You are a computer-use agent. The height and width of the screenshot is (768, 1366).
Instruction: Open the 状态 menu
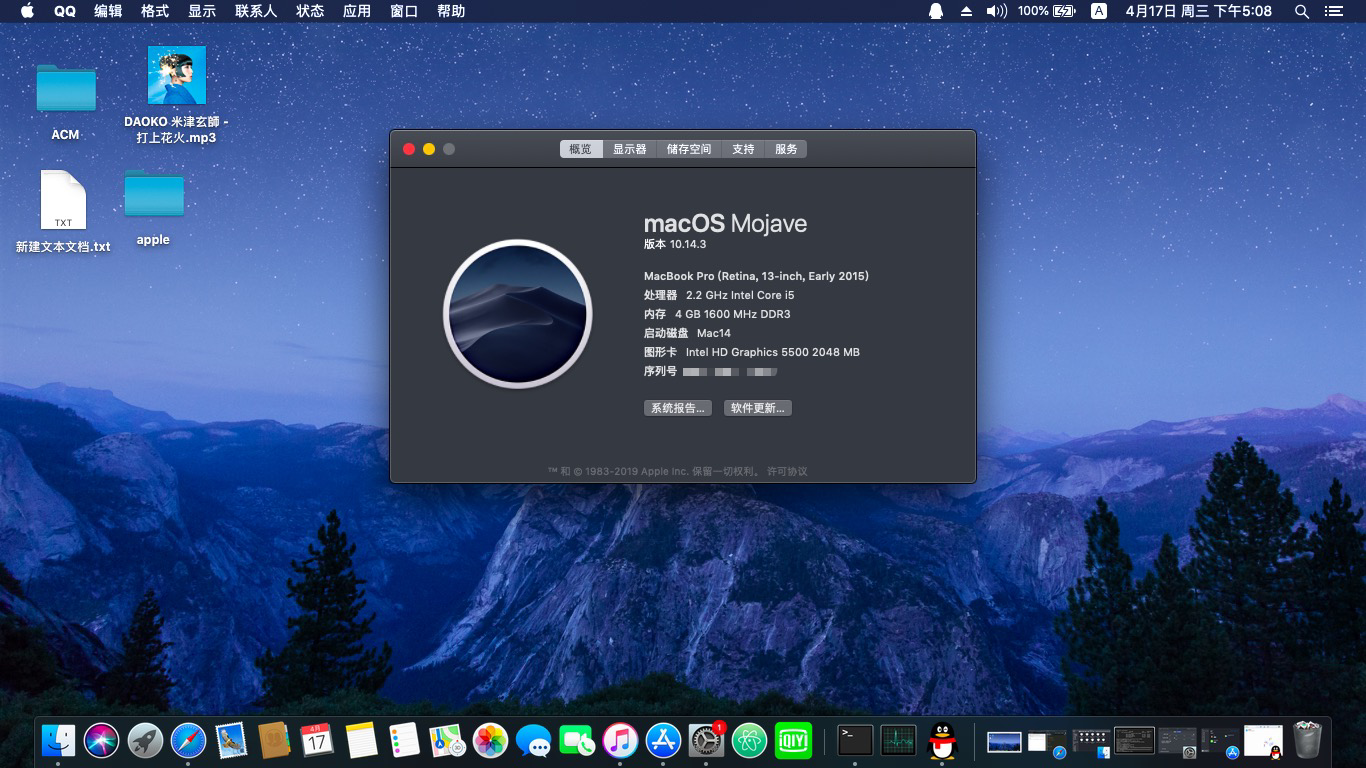click(x=310, y=11)
